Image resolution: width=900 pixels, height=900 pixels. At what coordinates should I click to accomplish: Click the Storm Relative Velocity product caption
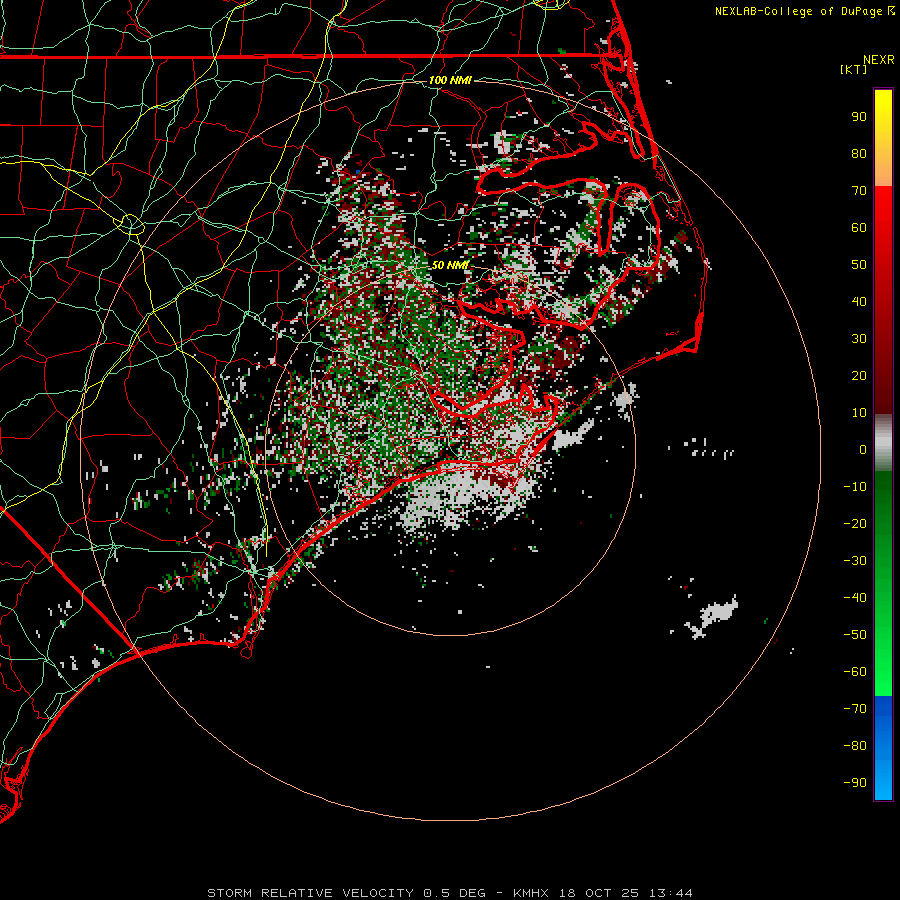coord(449,893)
